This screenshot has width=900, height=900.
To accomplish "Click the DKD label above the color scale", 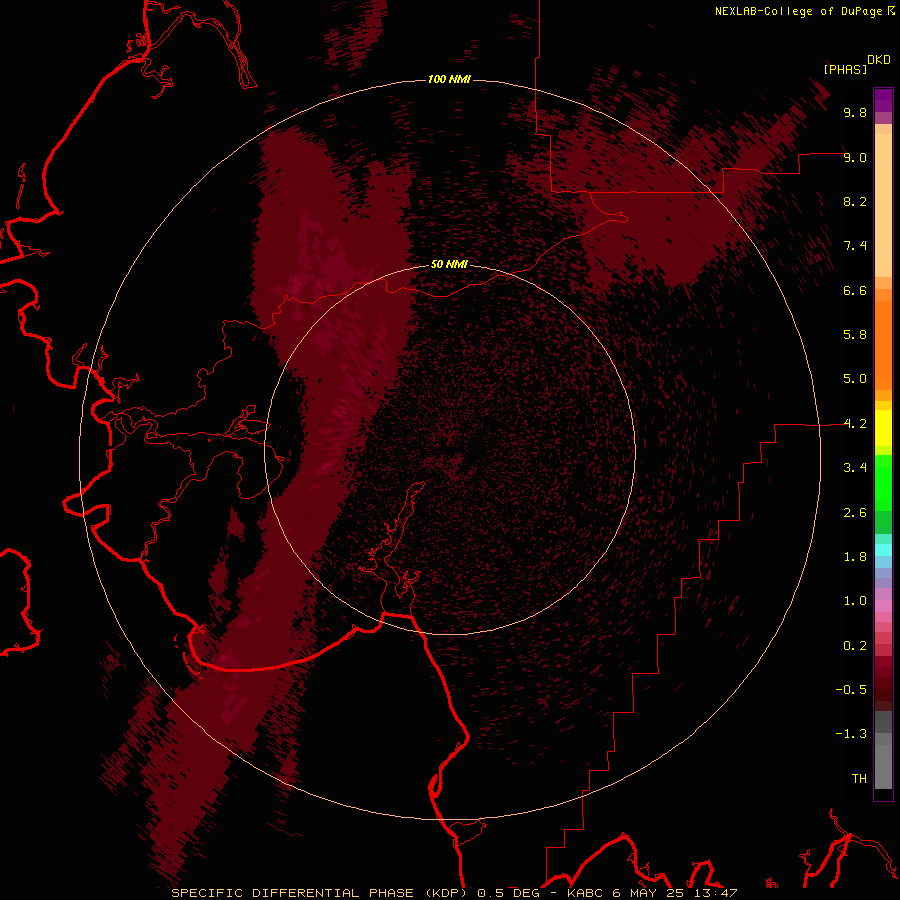I will coord(878,60).
